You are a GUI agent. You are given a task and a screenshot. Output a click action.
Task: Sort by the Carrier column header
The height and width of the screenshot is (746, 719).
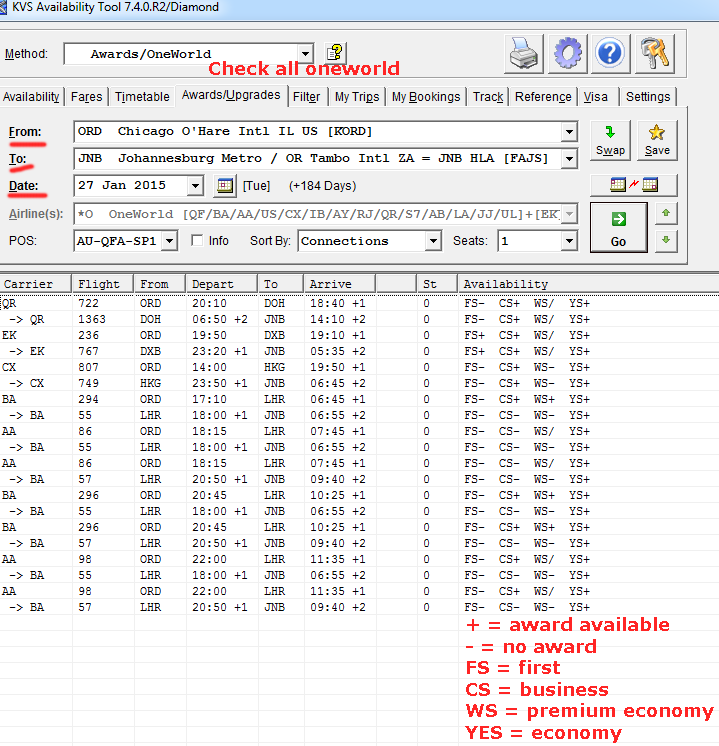[36, 284]
